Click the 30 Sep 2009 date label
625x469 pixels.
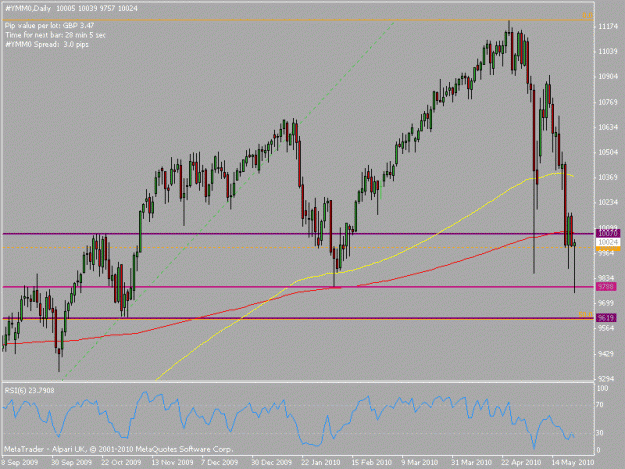point(71,462)
